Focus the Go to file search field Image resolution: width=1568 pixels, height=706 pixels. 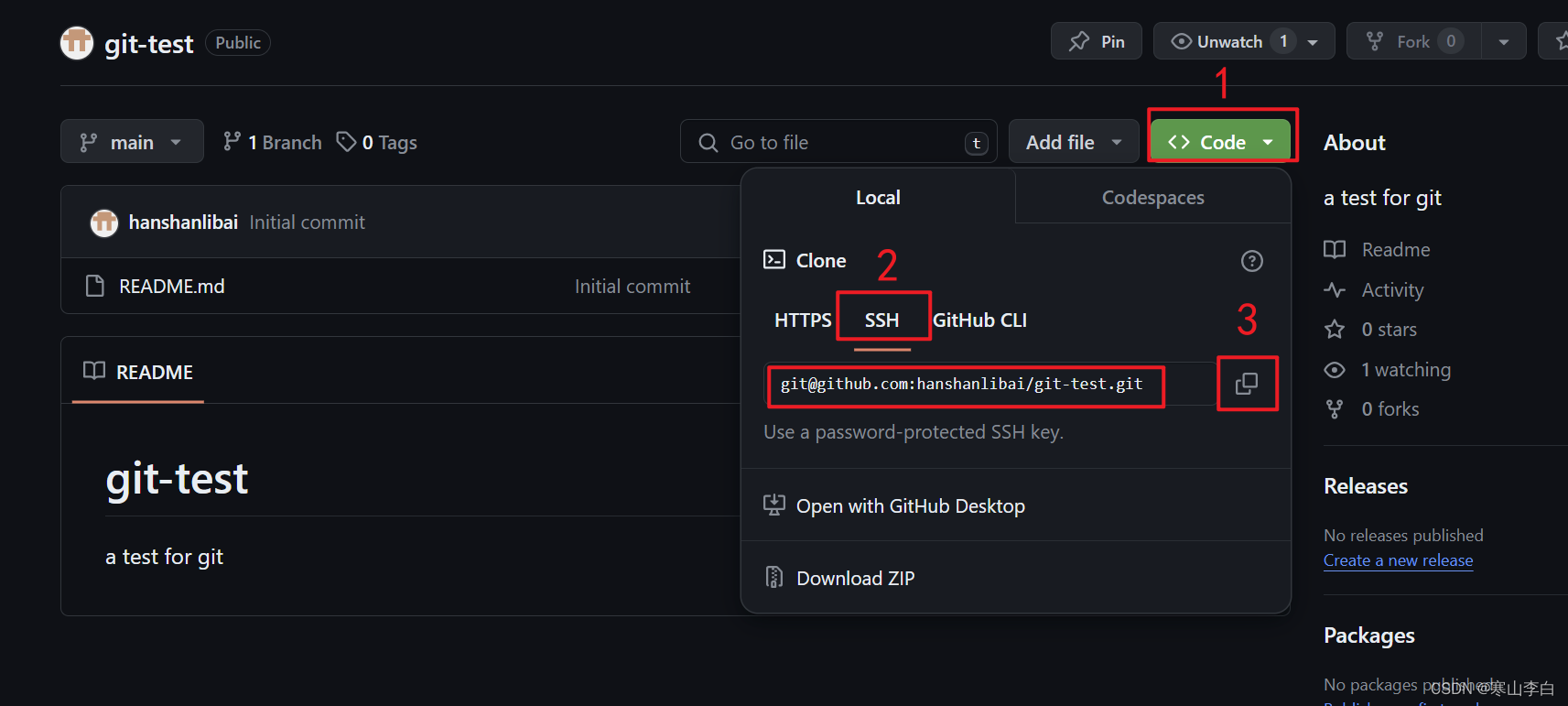pyautogui.click(x=839, y=142)
